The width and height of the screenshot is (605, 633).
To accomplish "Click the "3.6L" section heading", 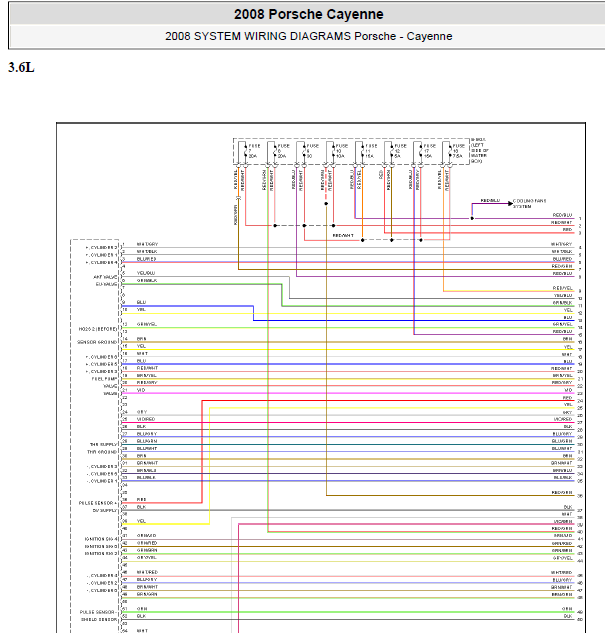I will click(21, 67).
